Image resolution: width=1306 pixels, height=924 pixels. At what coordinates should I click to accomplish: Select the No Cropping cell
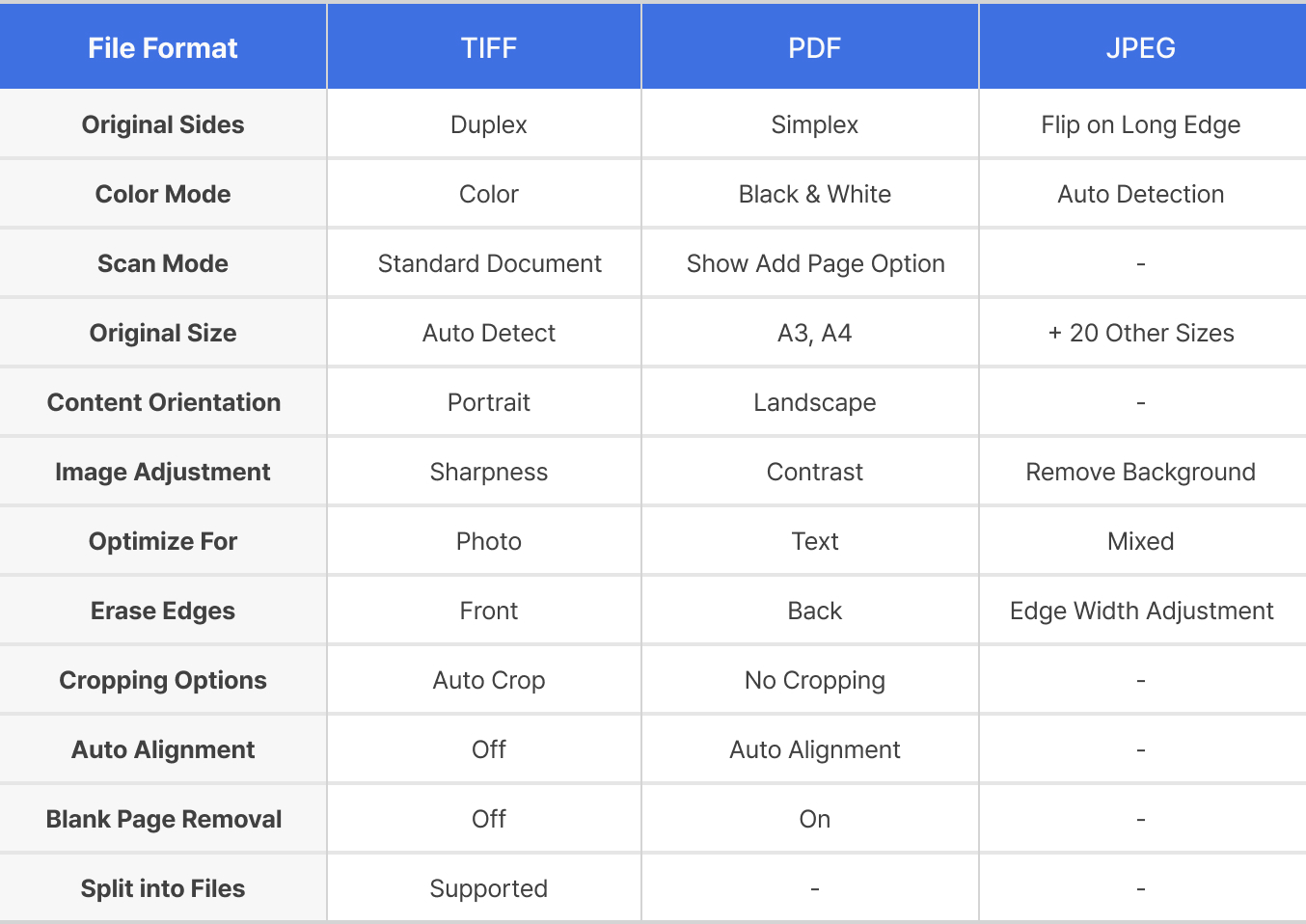click(815, 680)
